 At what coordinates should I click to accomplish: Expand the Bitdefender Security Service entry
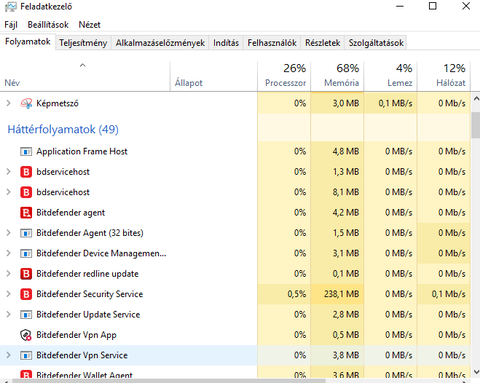click(9, 294)
